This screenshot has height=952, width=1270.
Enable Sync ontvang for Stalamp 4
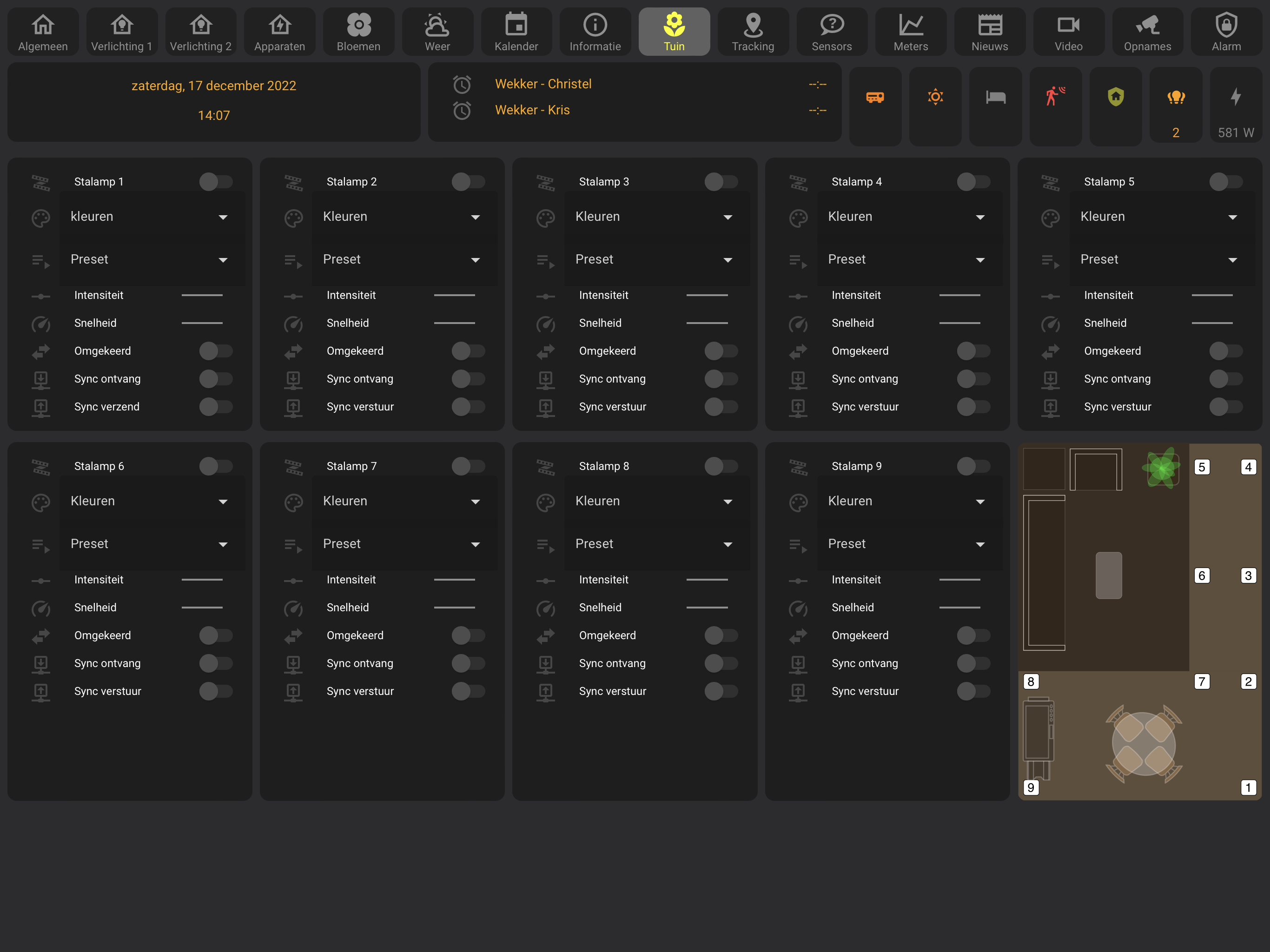974,379
